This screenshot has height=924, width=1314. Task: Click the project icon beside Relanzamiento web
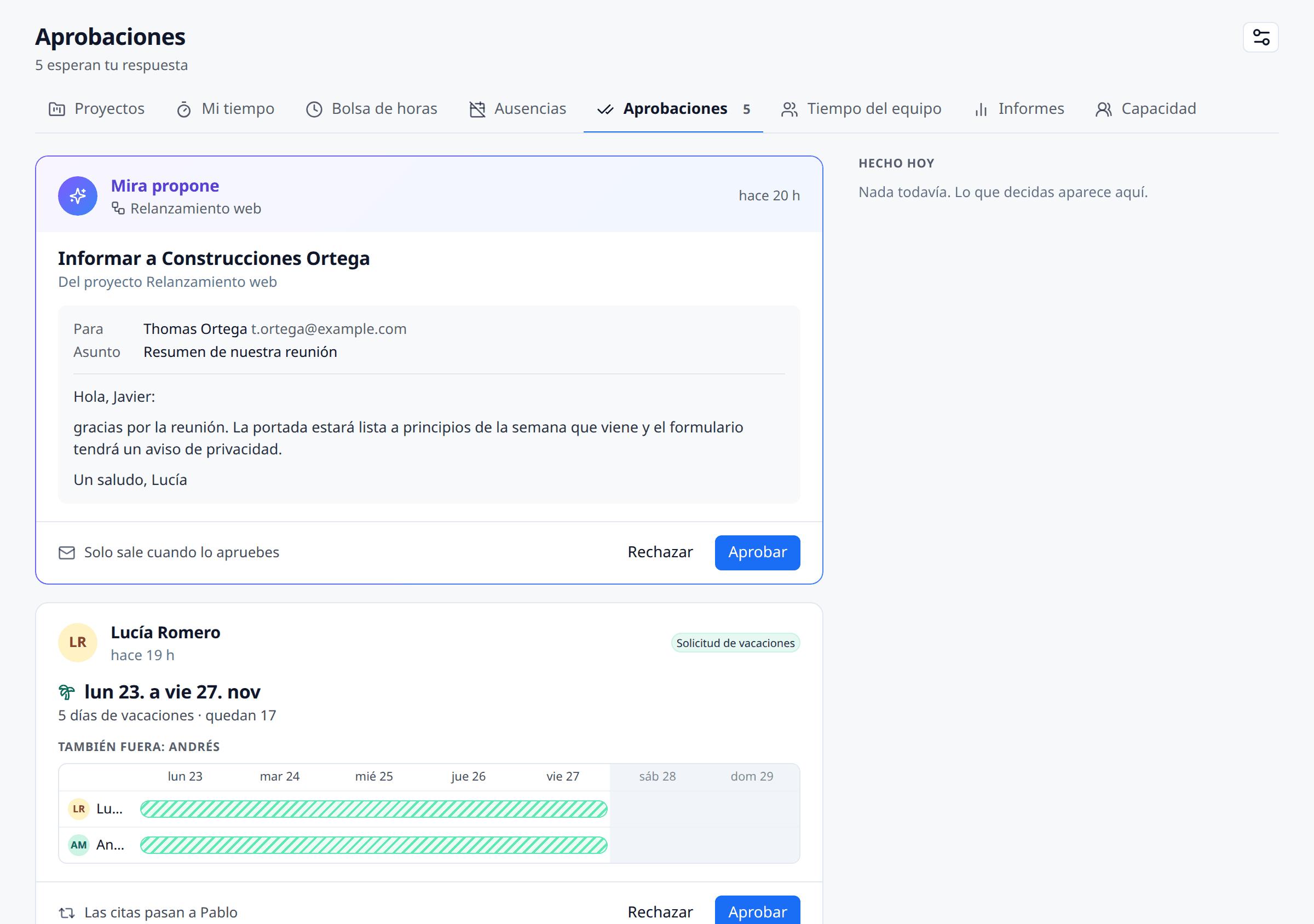[118, 208]
